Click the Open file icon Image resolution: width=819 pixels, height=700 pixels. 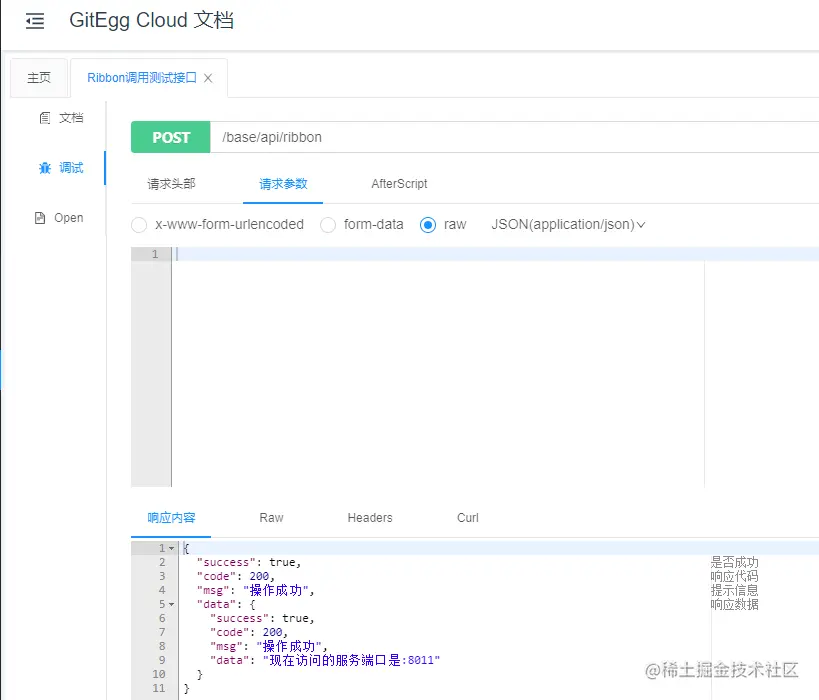(40, 218)
